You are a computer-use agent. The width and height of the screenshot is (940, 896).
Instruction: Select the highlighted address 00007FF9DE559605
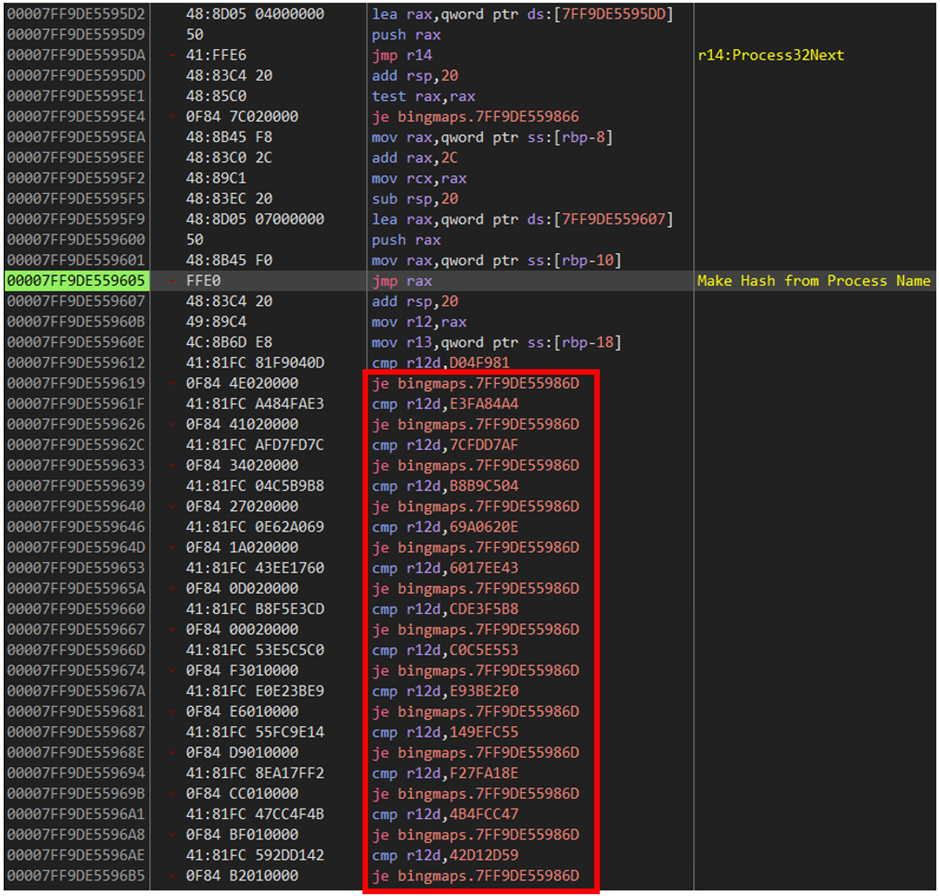coord(76,281)
